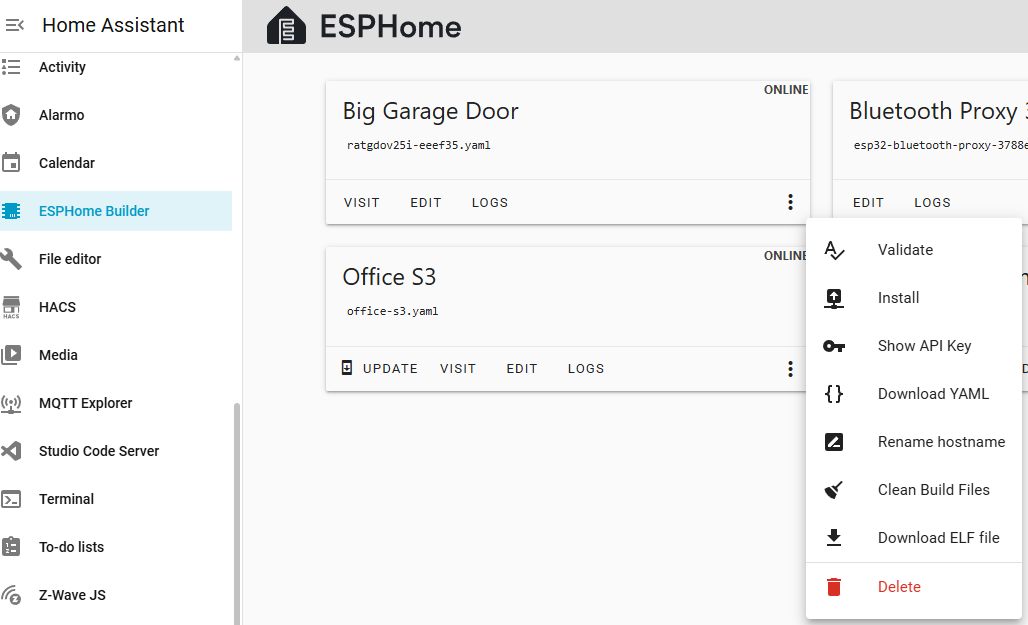This screenshot has height=625, width=1028.
Task: Select Rename hostname menu entry
Action: pyautogui.click(x=913, y=441)
